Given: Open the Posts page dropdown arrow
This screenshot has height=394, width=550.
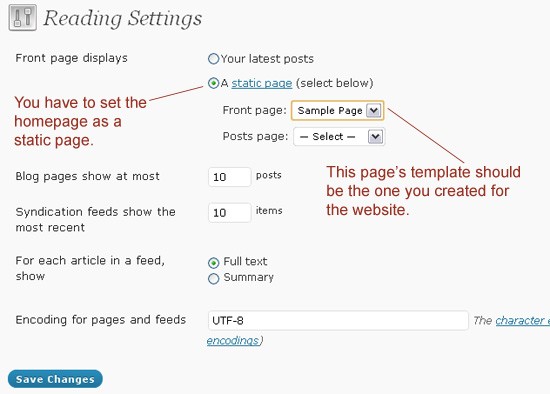Looking at the screenshot, I should [375, 136].
